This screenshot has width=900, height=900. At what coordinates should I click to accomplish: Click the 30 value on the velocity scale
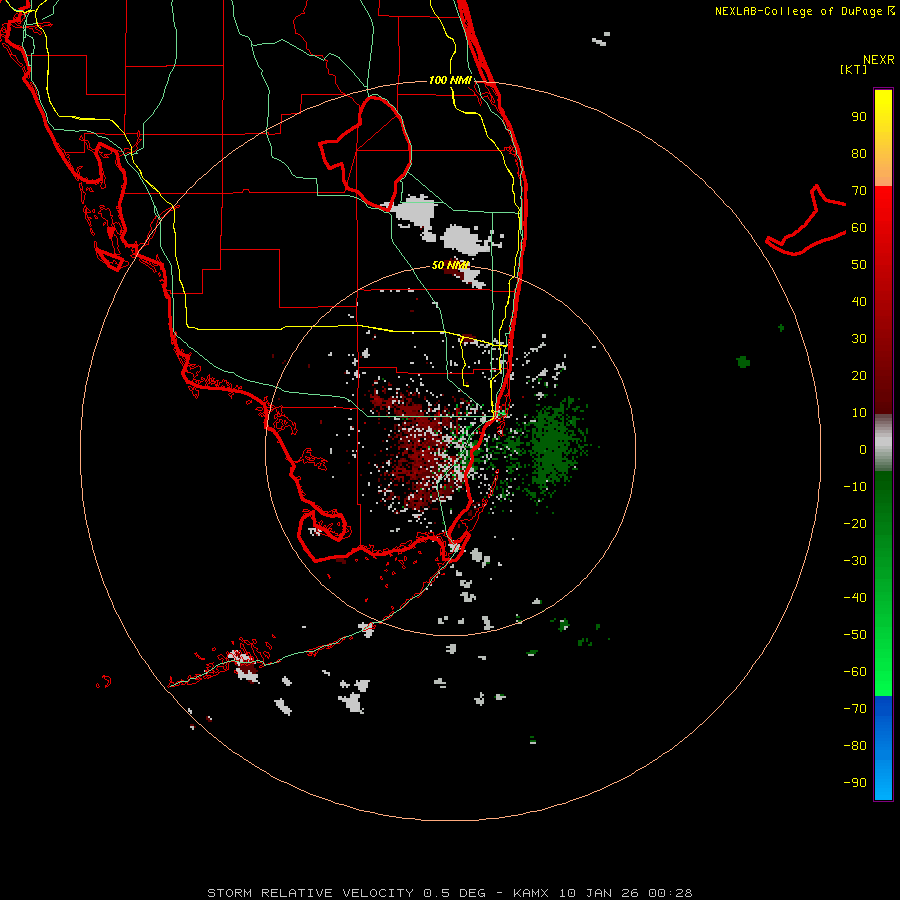pos(859,339)
